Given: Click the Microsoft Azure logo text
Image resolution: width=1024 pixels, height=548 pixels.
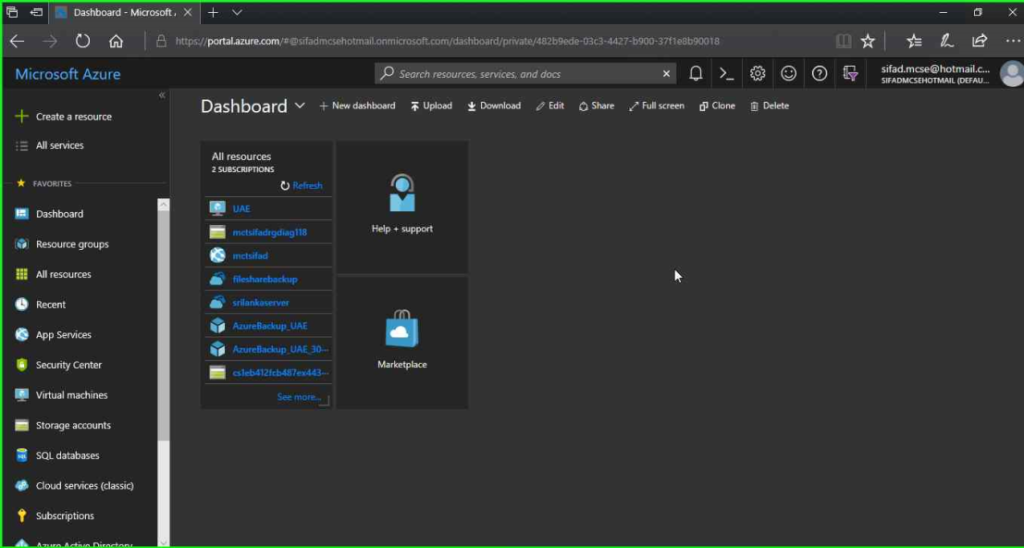Looking at the screenshot, I should pyautogui.click(x=68, y=74).
